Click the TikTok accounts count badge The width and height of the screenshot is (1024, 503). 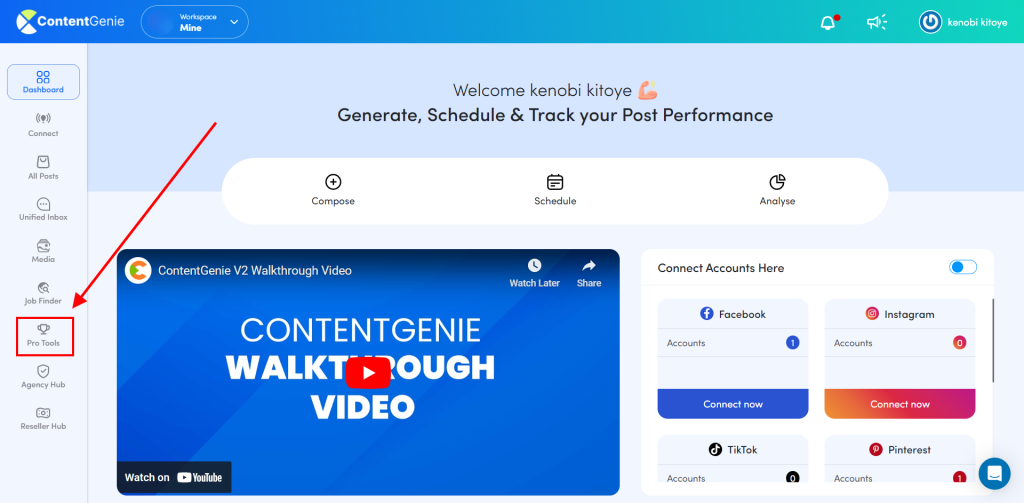point(793,478)
